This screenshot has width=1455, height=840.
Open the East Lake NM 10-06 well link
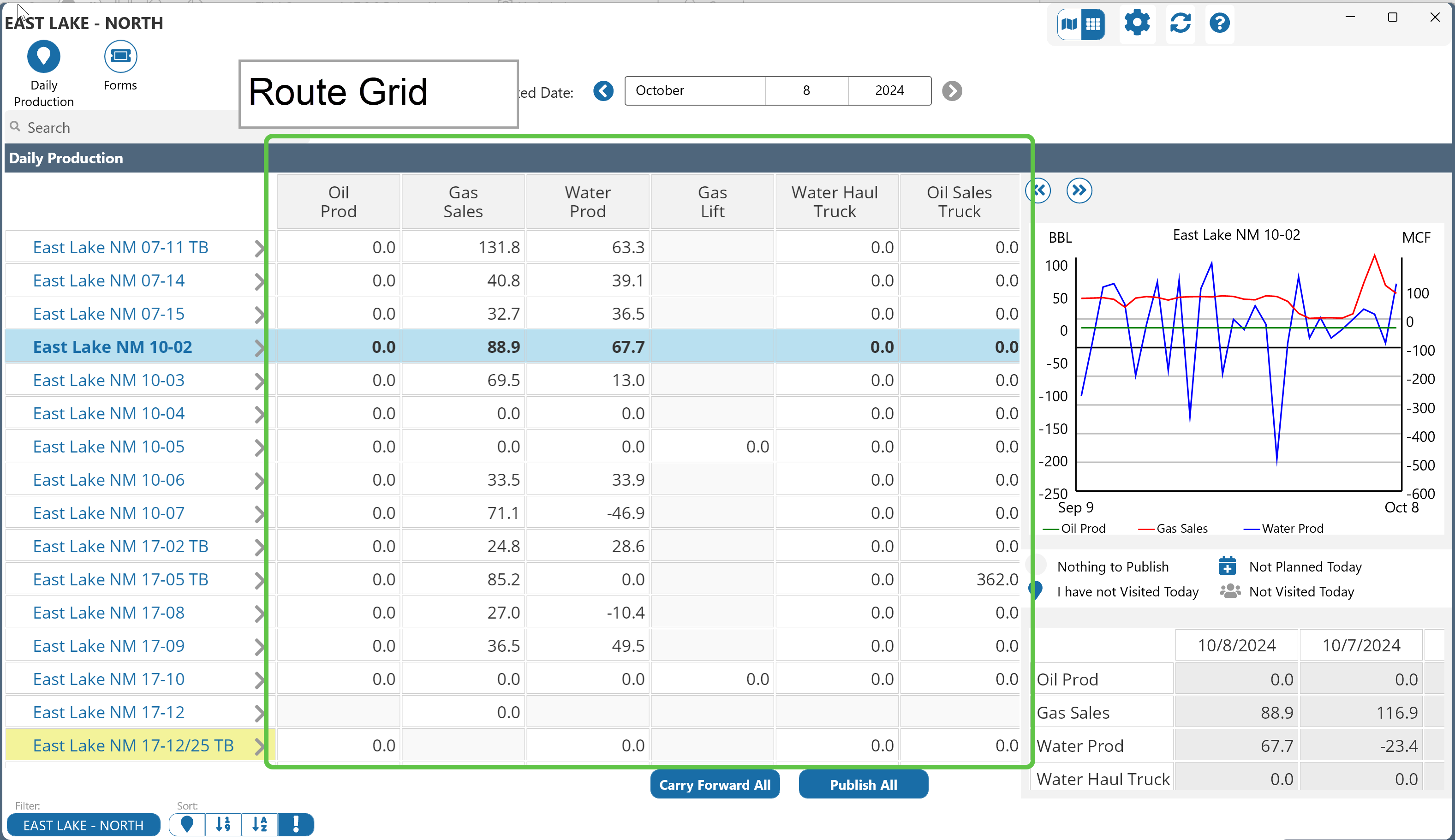[x=108, y=480]
